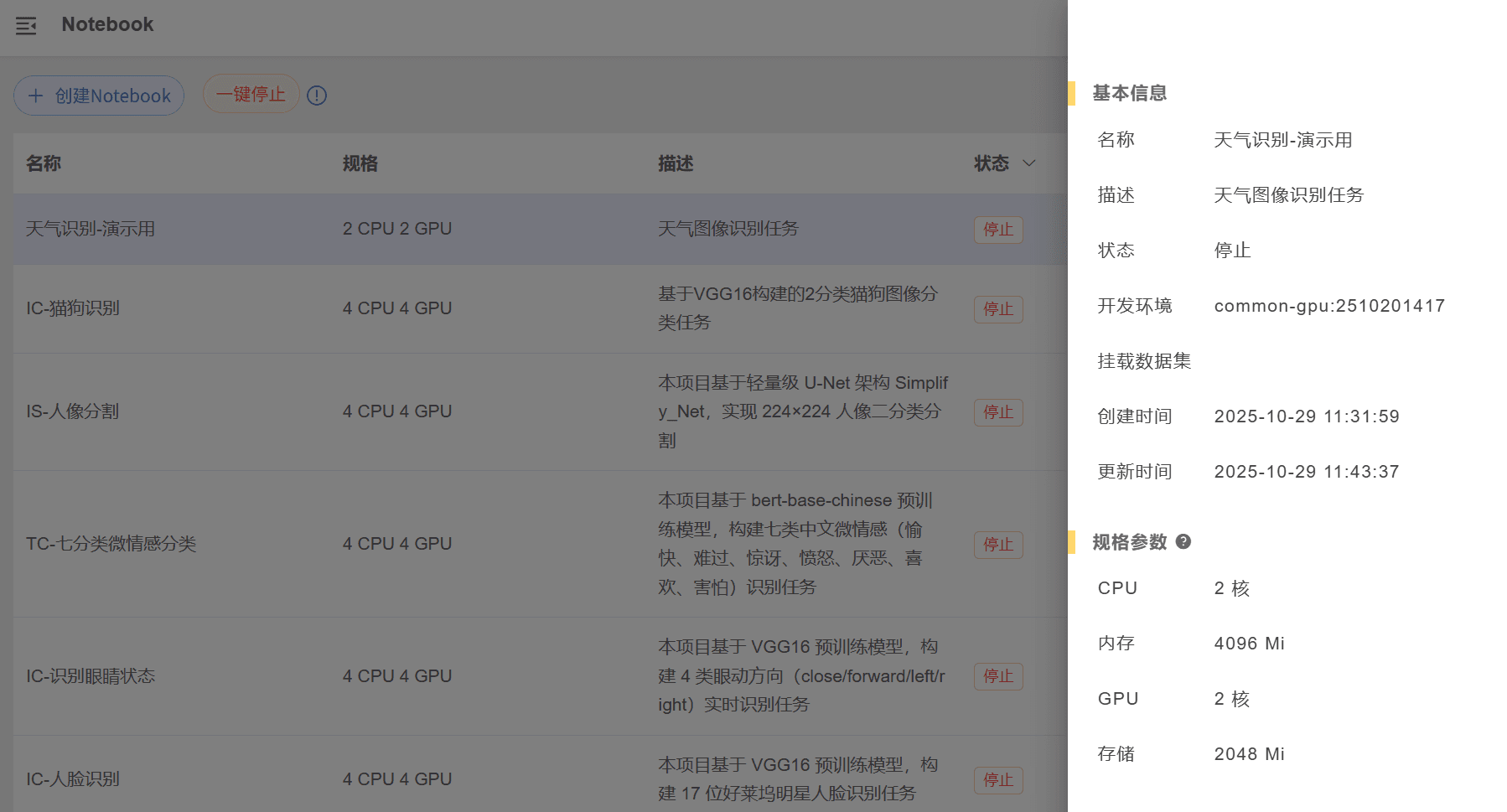
Task: Click 停止 status tag for 天气识别-演示用
Action: pos(997,230)
